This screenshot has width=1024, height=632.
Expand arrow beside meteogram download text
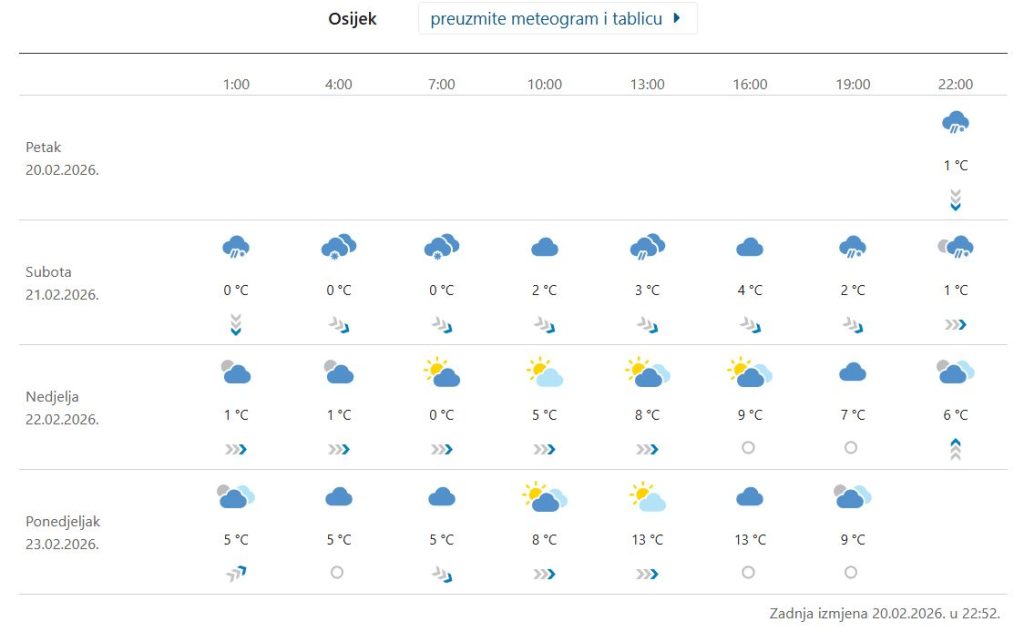tap(678, 19)
